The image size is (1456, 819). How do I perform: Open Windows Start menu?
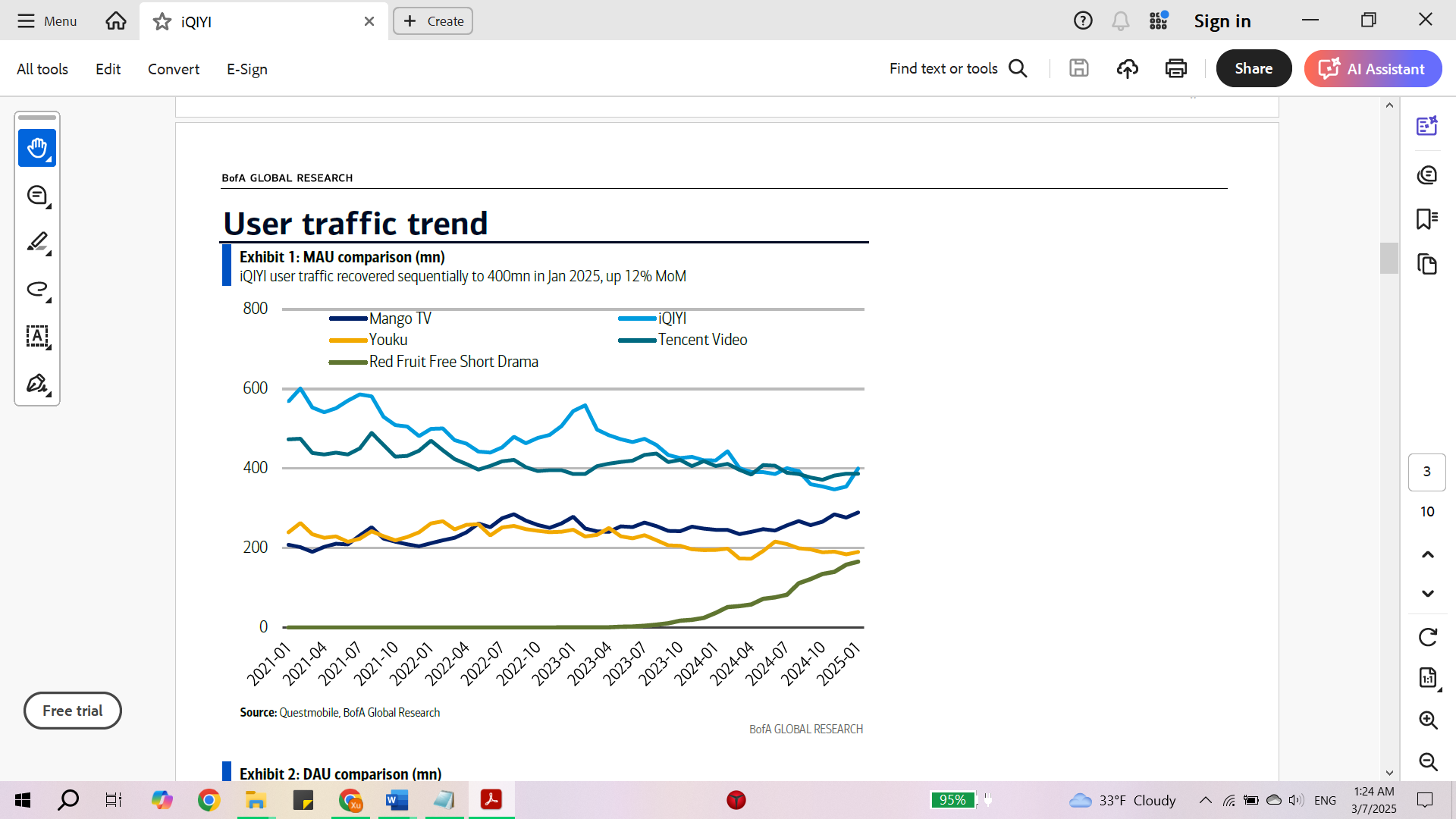pos(23,800)
